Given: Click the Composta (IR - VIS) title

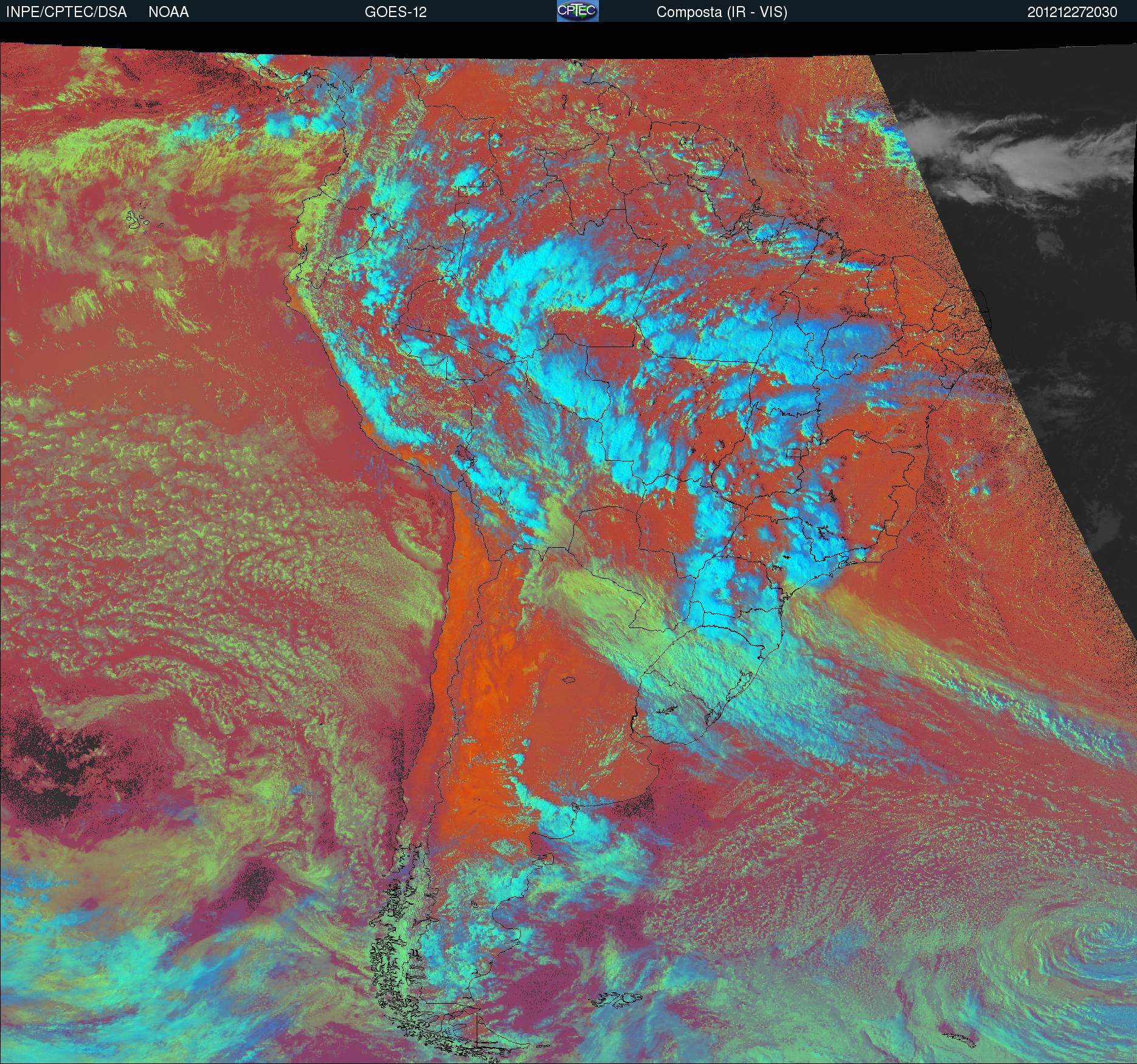Looking at the screenshot, I should 722,12.
